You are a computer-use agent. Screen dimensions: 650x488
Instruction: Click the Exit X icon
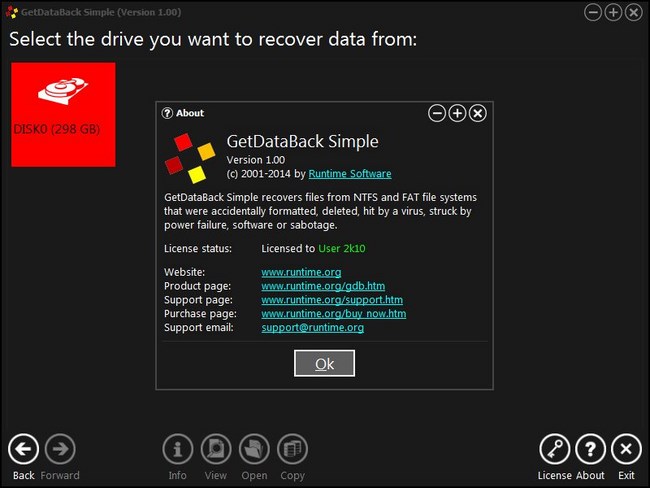coord(626,449)
